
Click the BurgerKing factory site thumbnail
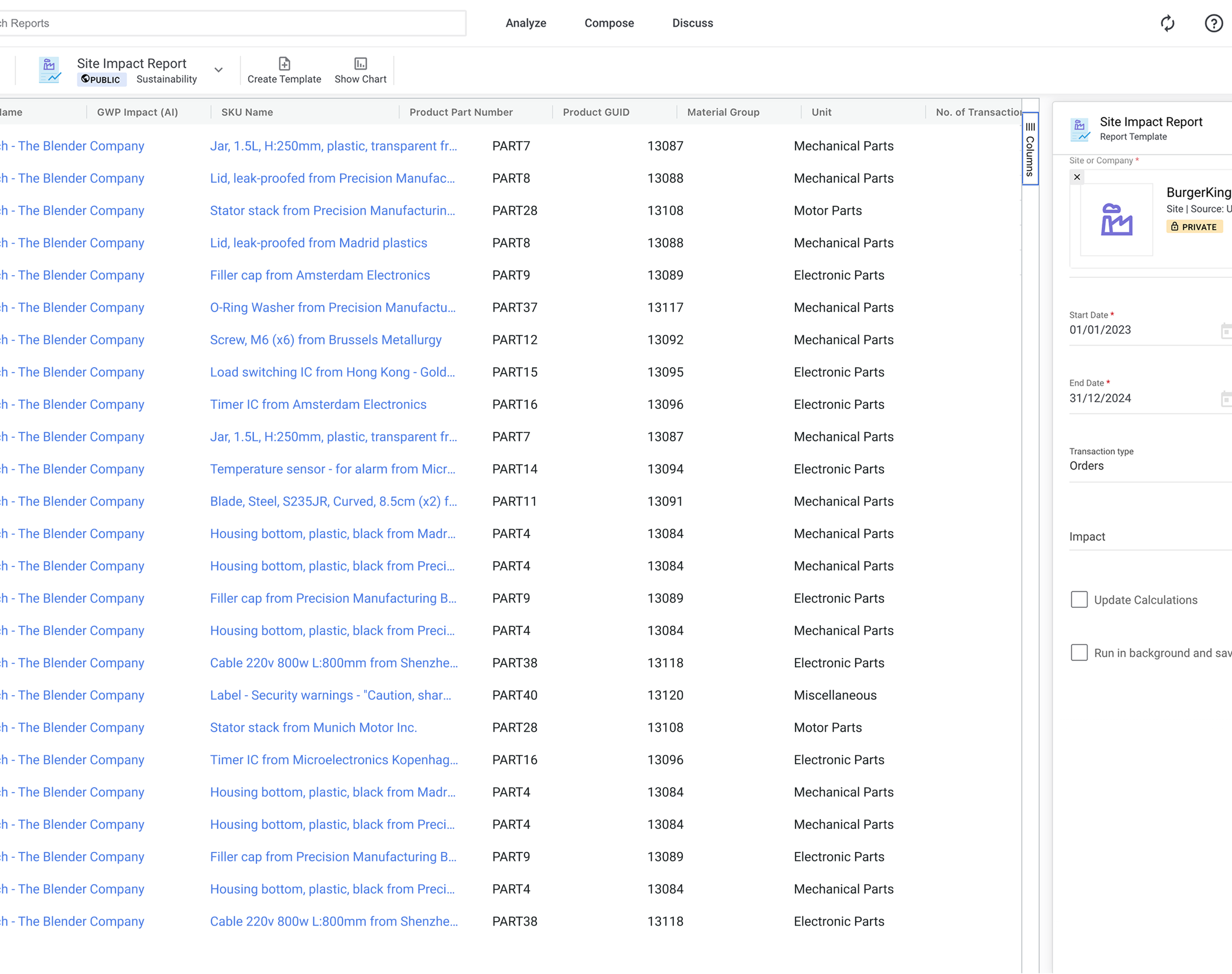pos(1116,220)
